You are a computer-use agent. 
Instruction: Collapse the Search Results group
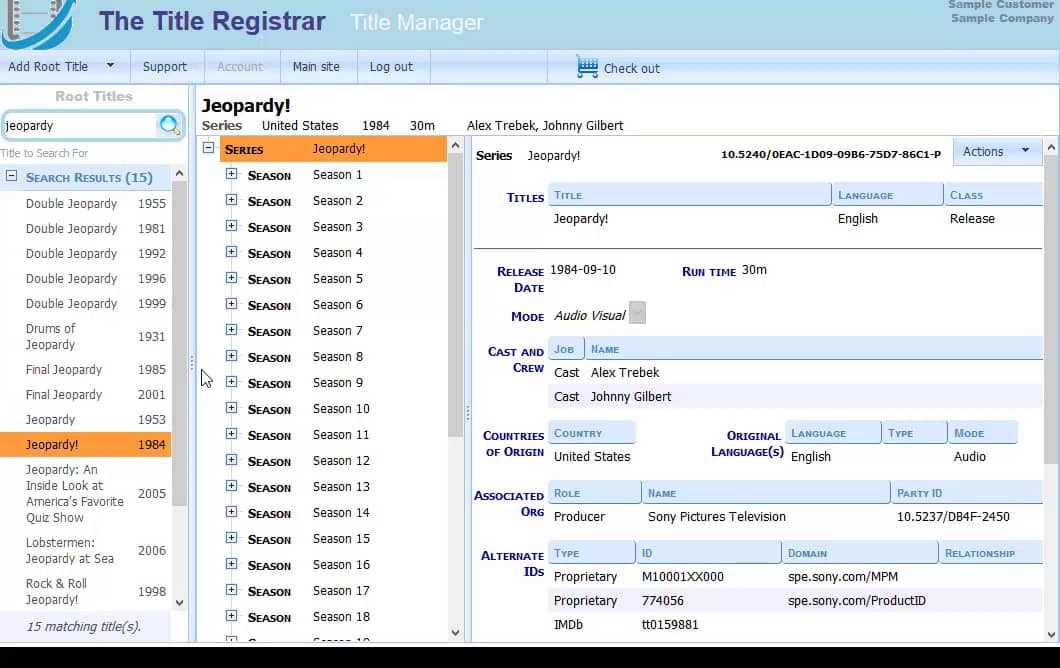coord(11,176)
